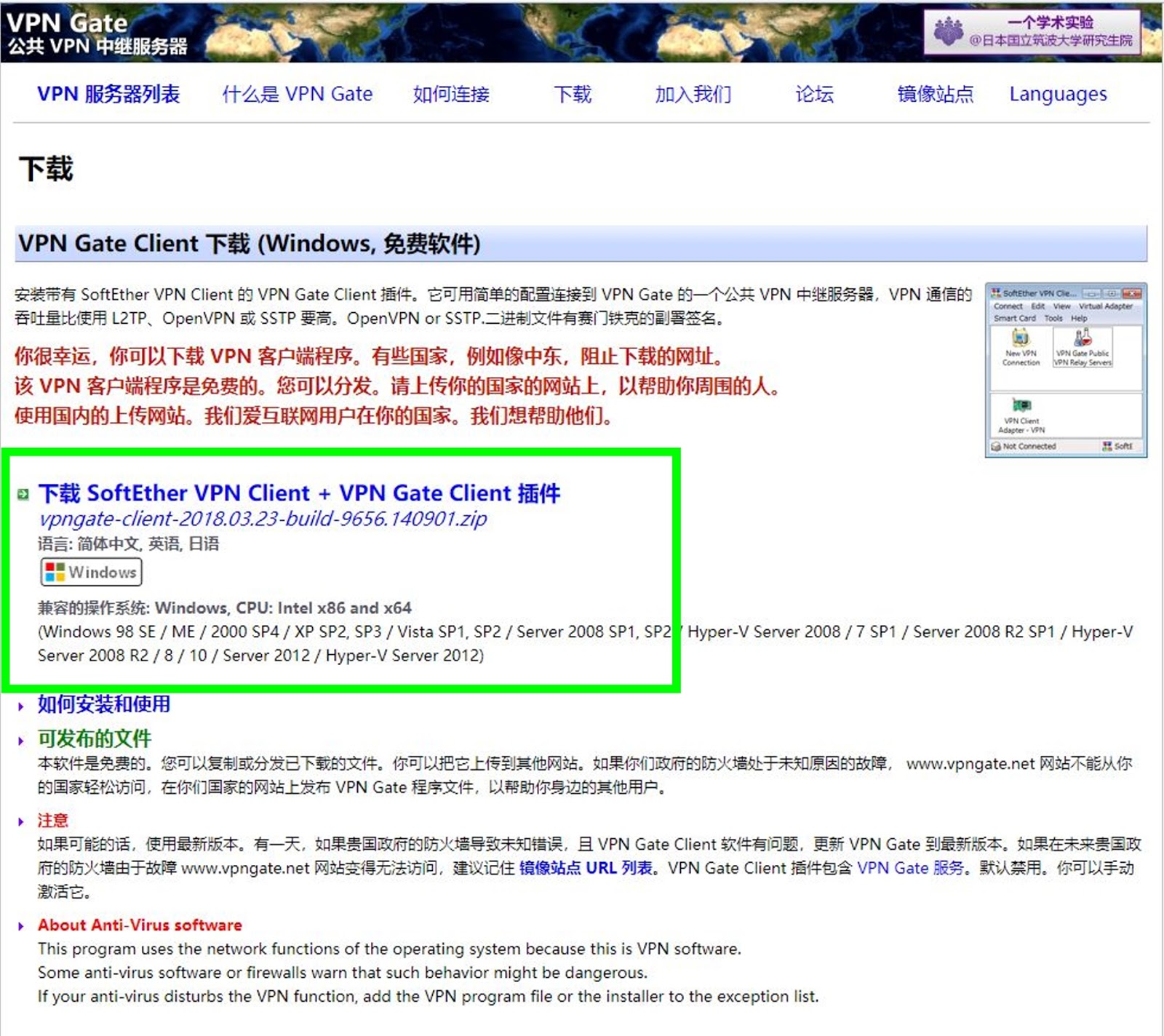
Task: Click the About Anti-Virus software heading
Action: coord(140,925)
